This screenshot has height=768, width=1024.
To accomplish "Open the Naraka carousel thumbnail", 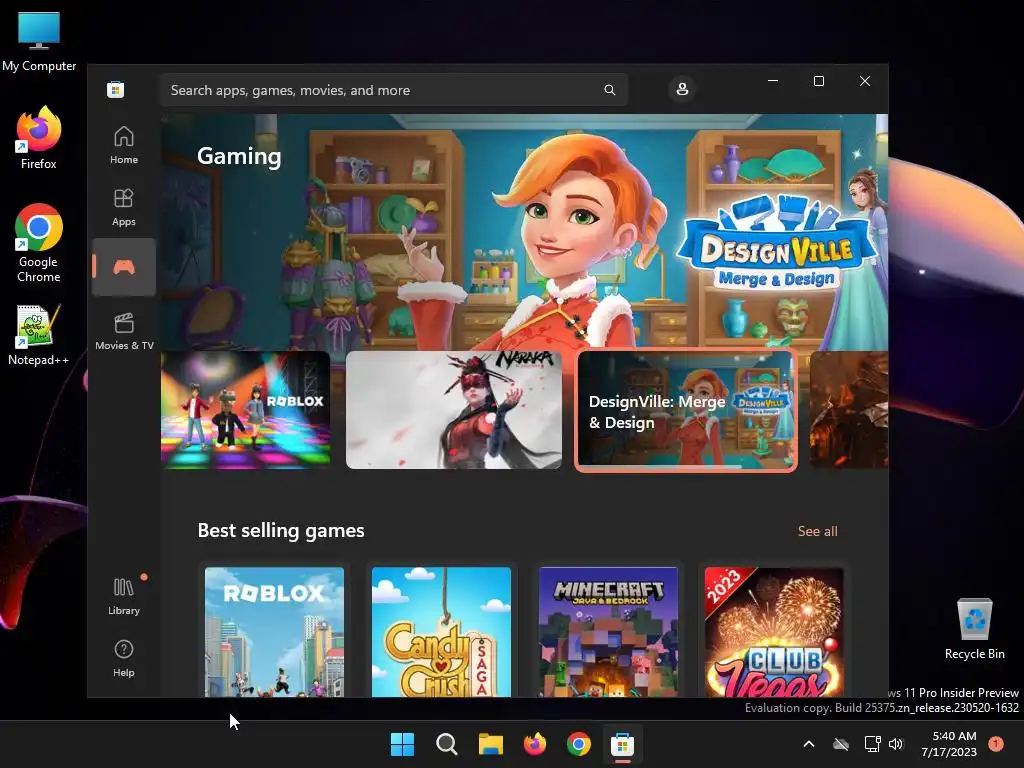I will tap(453, 409).
